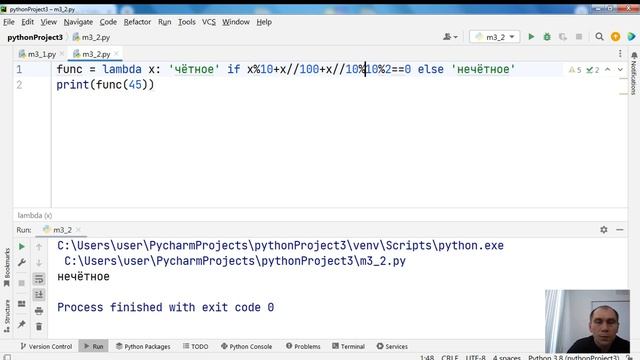Screen dimensions: 640x360
Task: Open Refactor menu
Action: pyautogui.click(x=137, y=22)
